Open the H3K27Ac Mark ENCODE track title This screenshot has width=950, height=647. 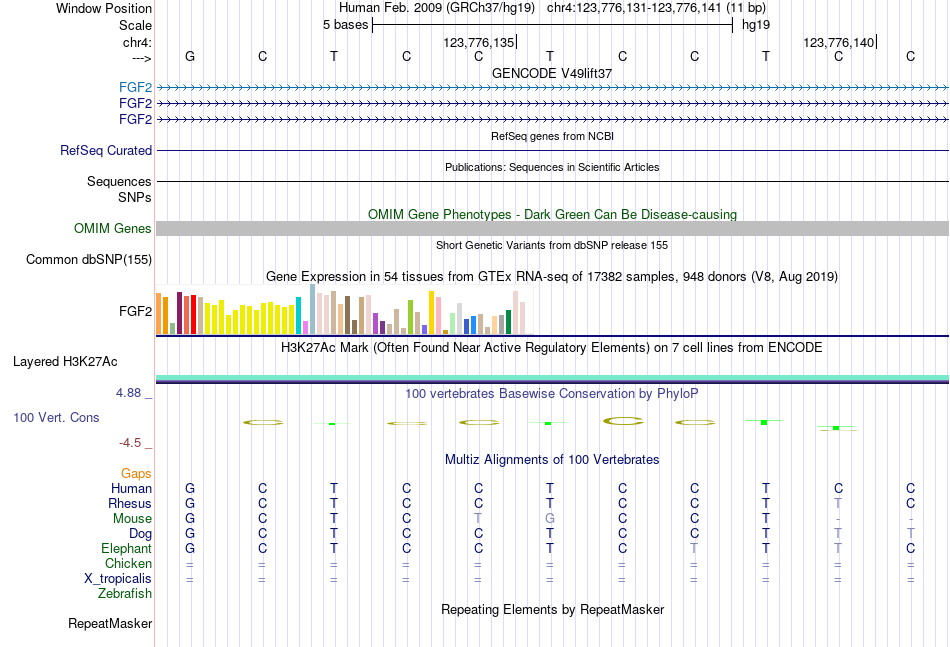pyautogui.click(x=552, y=348)
